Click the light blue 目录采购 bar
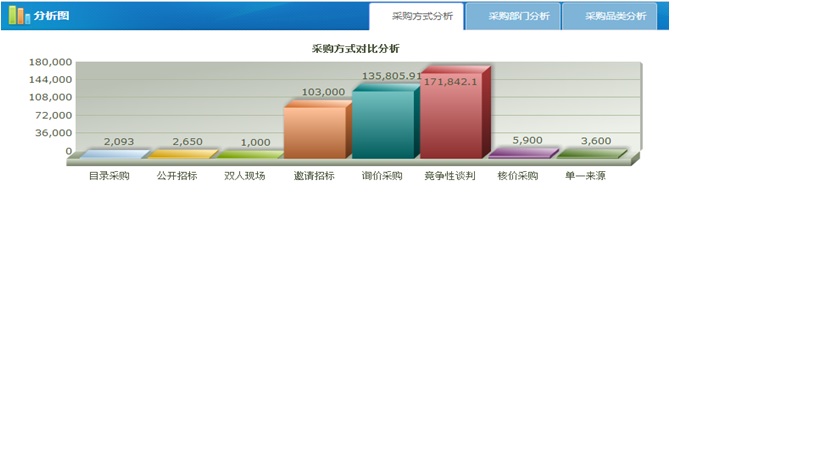Viewport: 819px width, 460px height. (x=113, y=155)
